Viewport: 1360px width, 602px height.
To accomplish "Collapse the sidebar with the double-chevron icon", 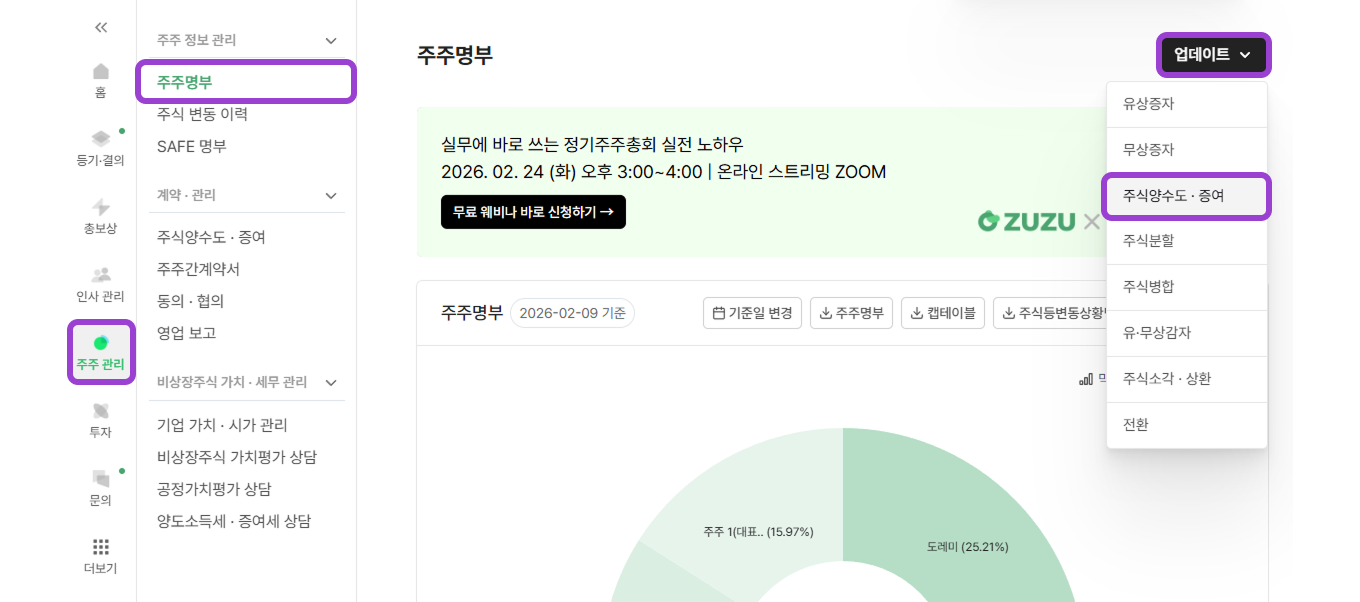I will 100,28.
